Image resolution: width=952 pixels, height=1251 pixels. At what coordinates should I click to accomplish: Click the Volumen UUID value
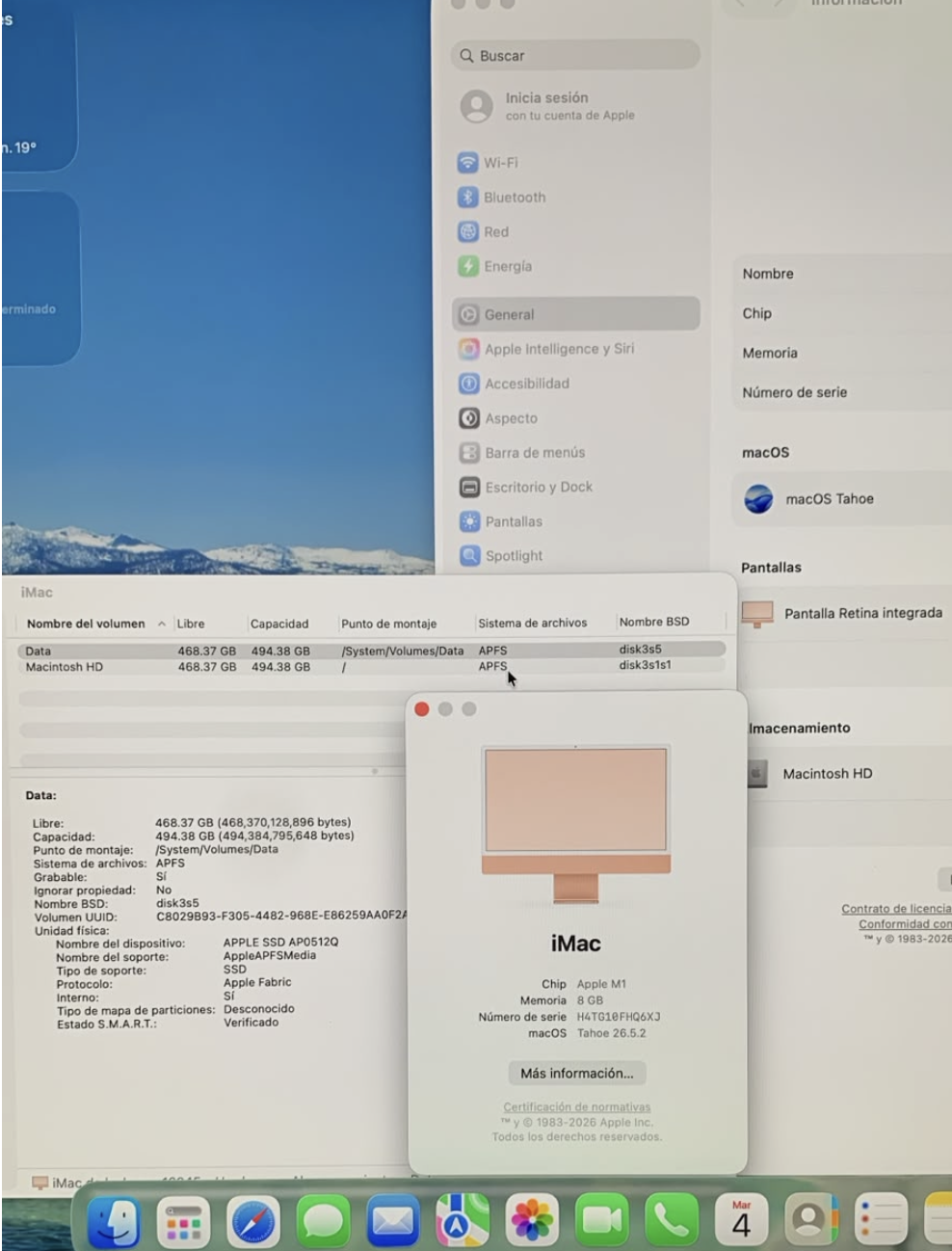(281, 917)
